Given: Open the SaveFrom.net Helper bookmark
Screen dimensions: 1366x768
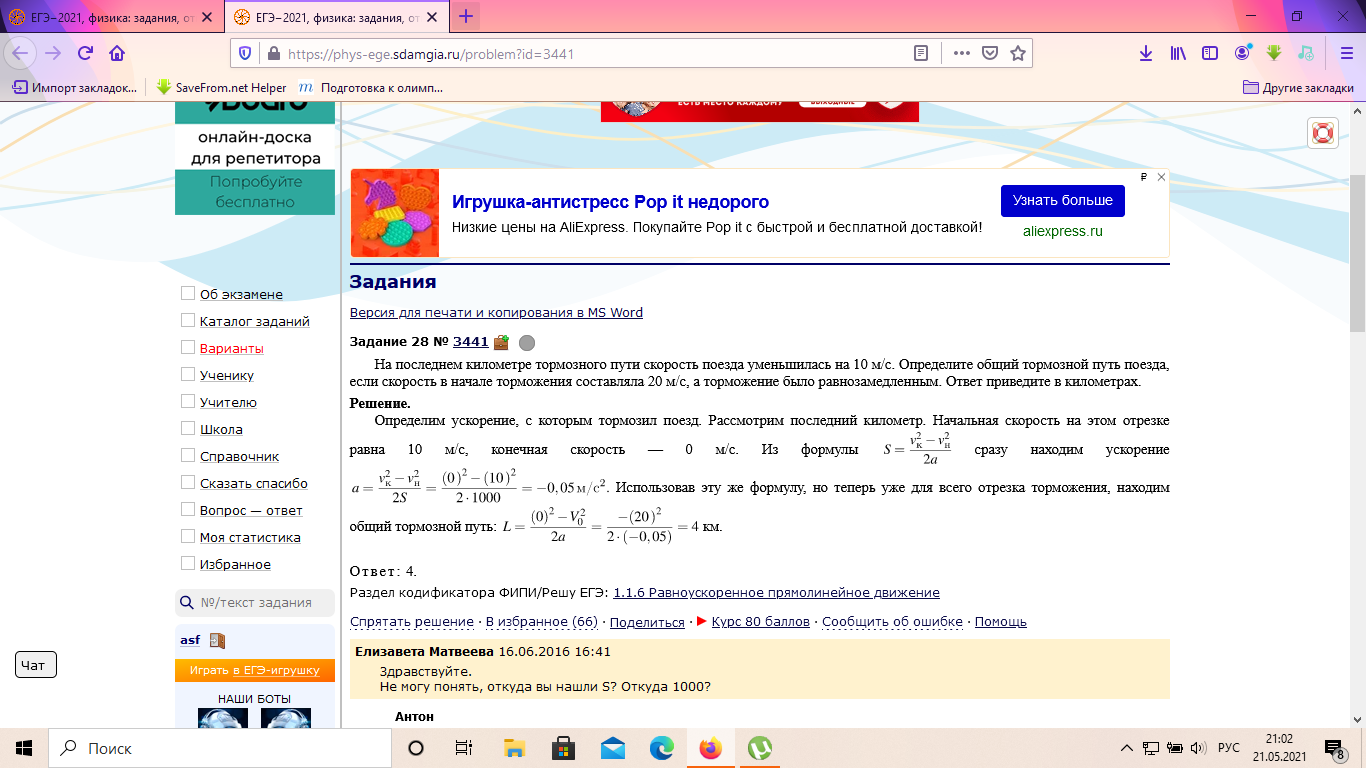Looking at the screenshot, I should (221, 87).
